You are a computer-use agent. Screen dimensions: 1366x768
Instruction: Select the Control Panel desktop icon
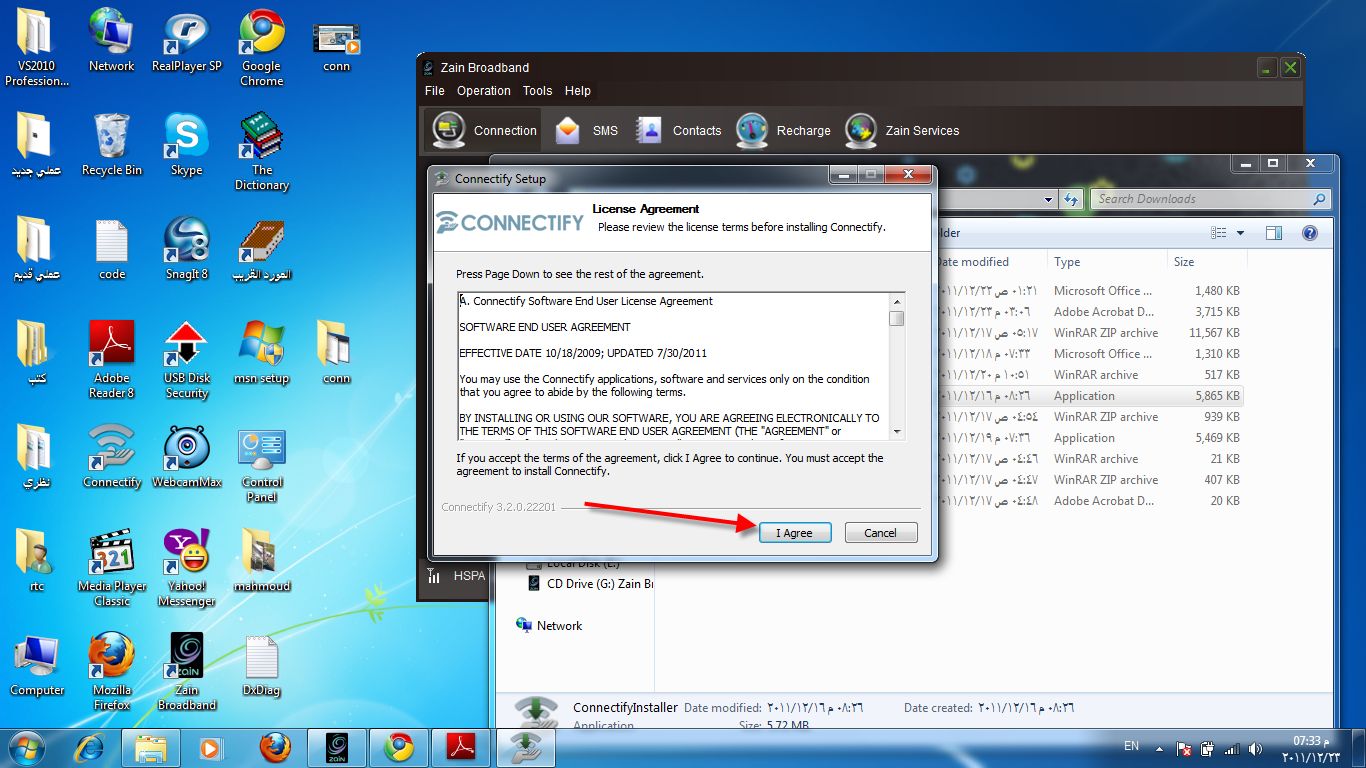262,465
